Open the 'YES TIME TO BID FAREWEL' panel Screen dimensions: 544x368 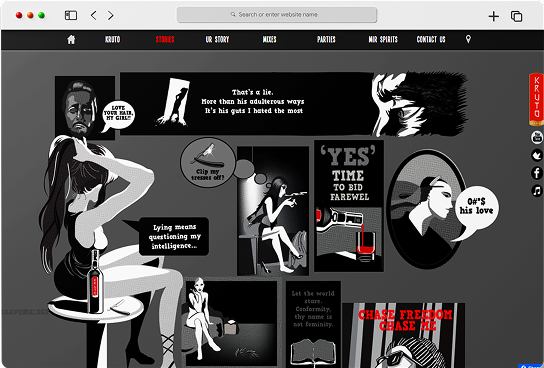click(x=349, y=206)
